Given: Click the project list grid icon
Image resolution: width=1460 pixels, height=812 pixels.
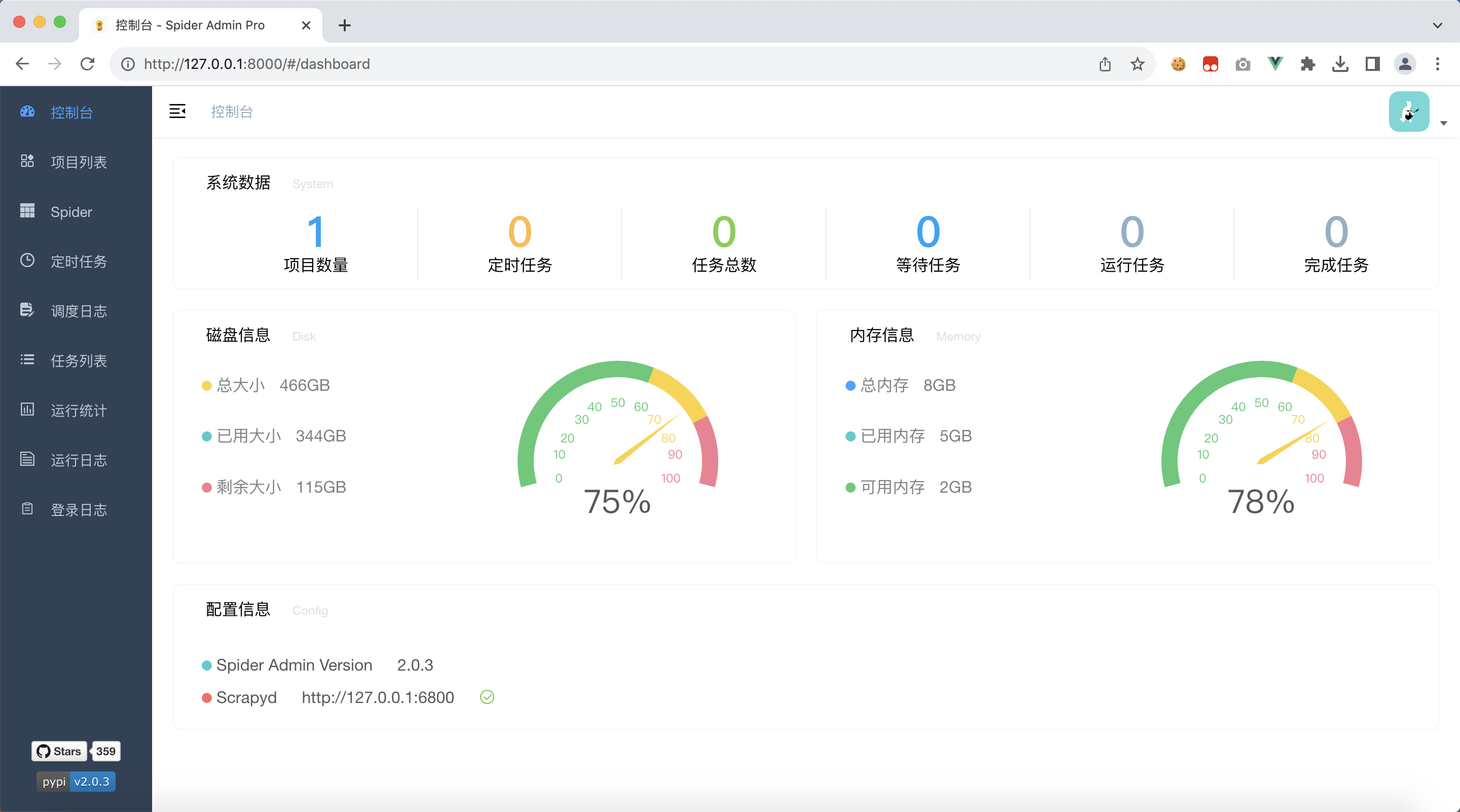Looking at the screenshot, I should tap(27, 161).
